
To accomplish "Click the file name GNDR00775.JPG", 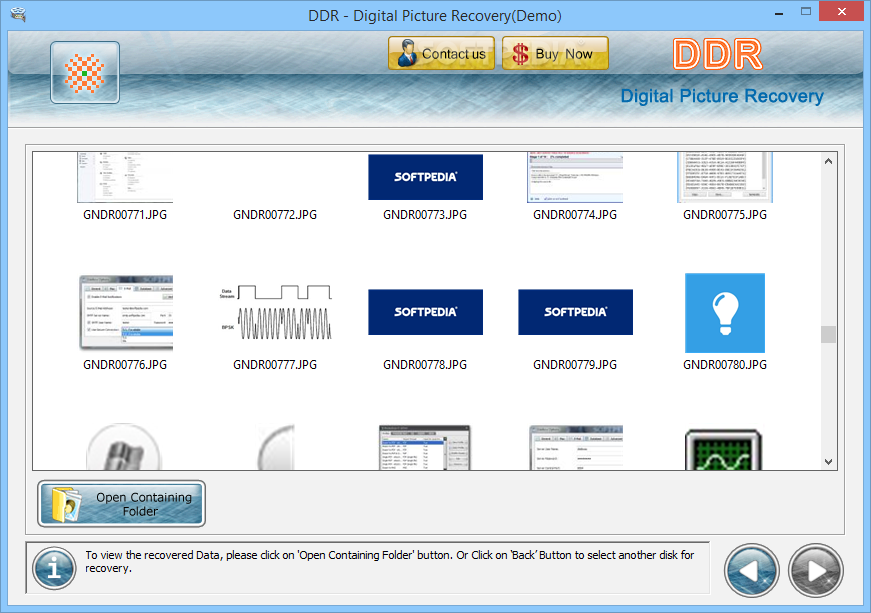I will 725,215.
